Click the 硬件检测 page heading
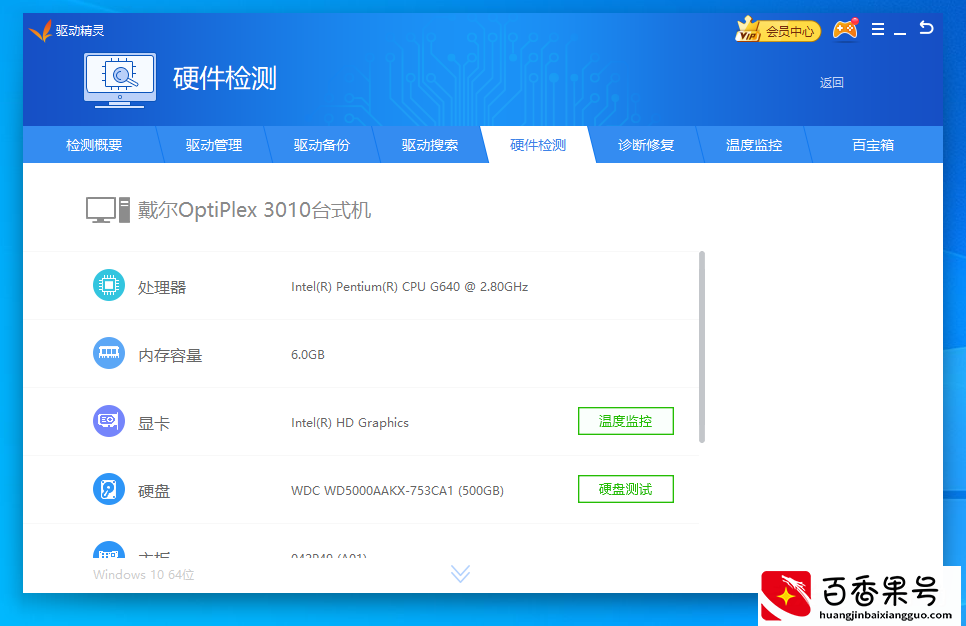The width and height of the screenshot is (966, 626). pyautogui.click(x=225, y=79)
